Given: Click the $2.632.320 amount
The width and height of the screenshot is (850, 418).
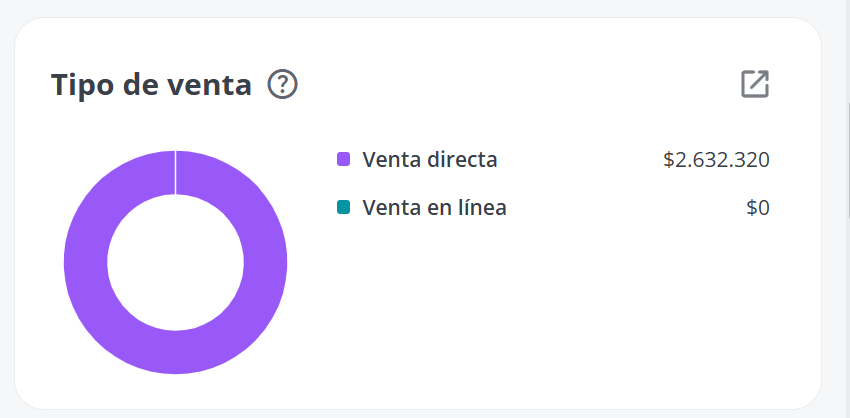Looking at the screenshot, I should [716, 160].
